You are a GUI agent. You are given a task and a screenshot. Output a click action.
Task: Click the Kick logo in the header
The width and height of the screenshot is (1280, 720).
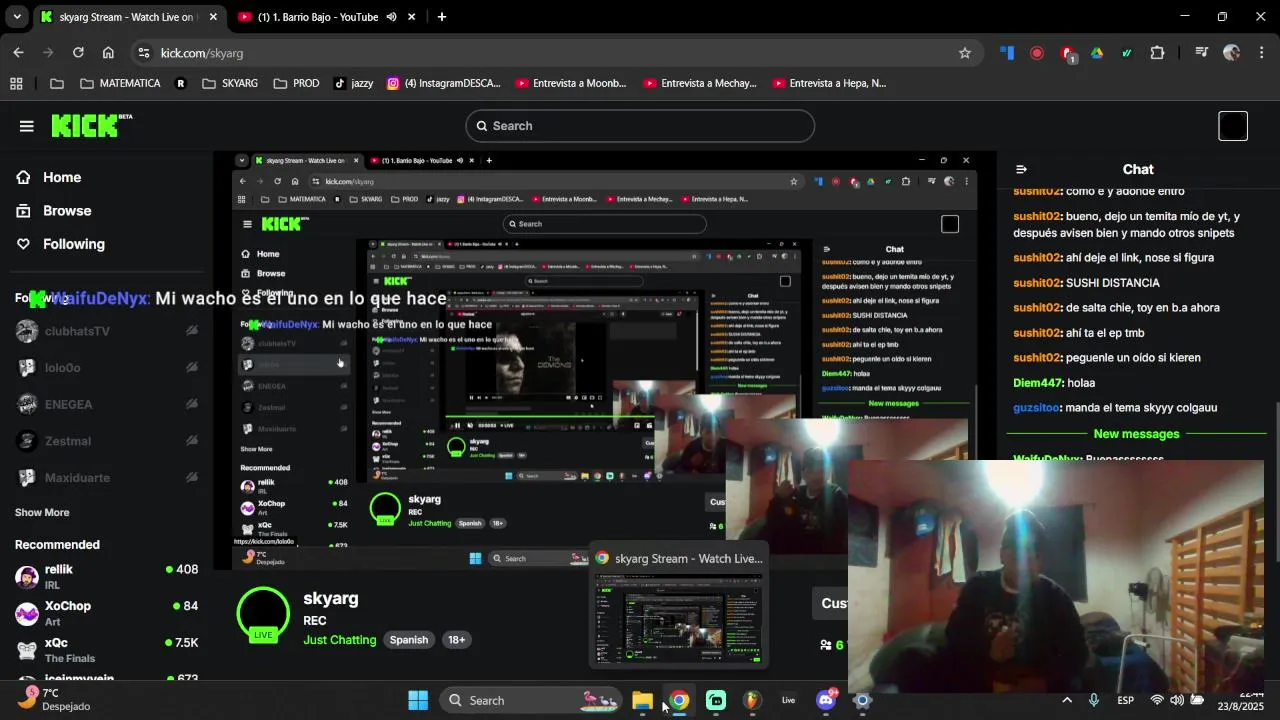[x=91, y=125]
